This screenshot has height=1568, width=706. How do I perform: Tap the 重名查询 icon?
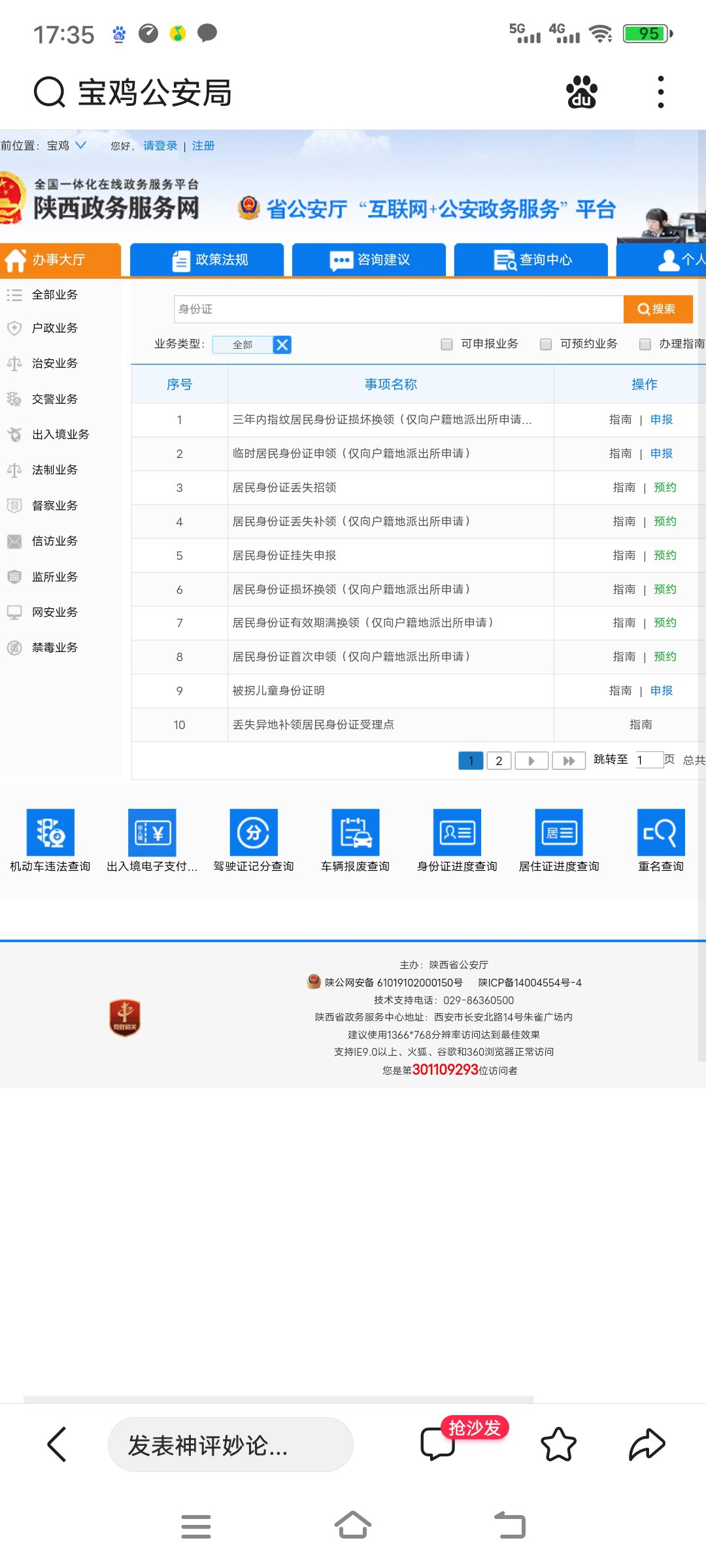661,832
